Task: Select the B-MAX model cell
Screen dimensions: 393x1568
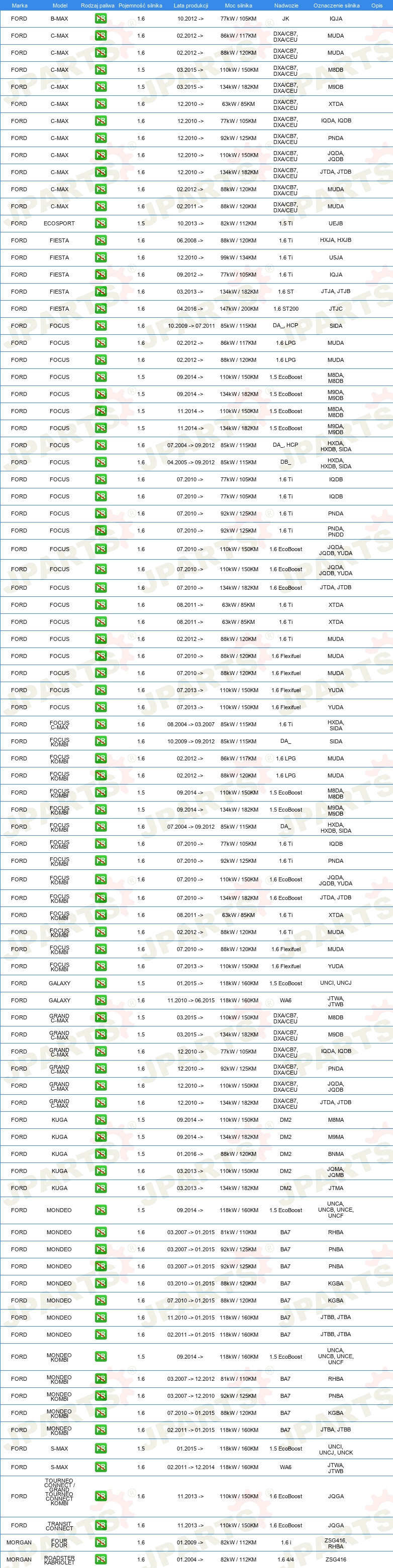Action: click(59, 19)
